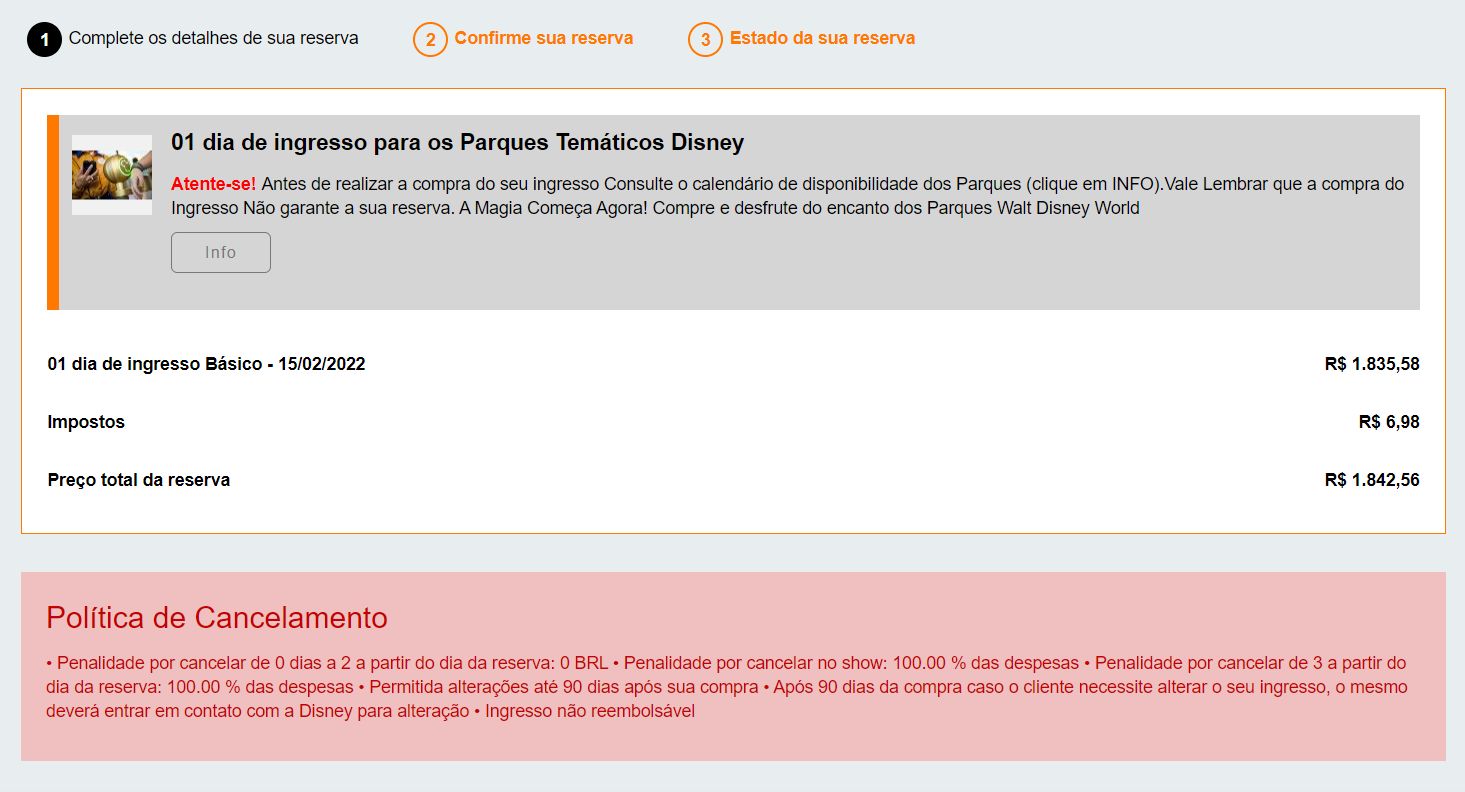Click the ticket price R$ 1.835,58
Viewport: 1465px width, 792px height.
pos(1371,364)
